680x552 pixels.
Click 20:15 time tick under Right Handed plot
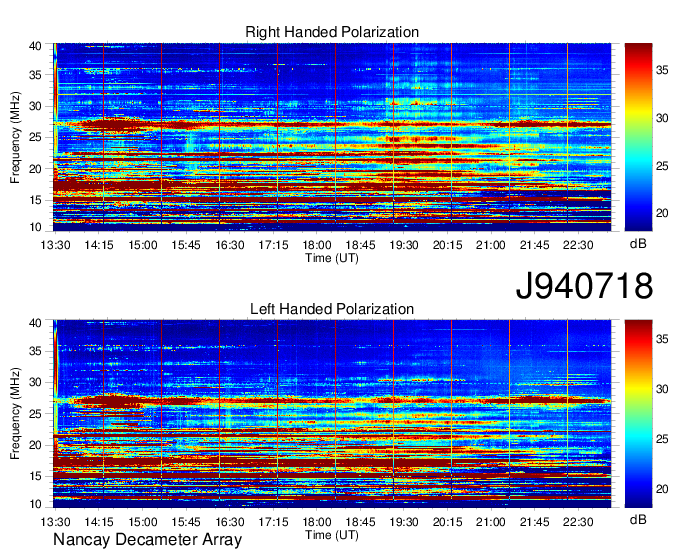(448, 245)
